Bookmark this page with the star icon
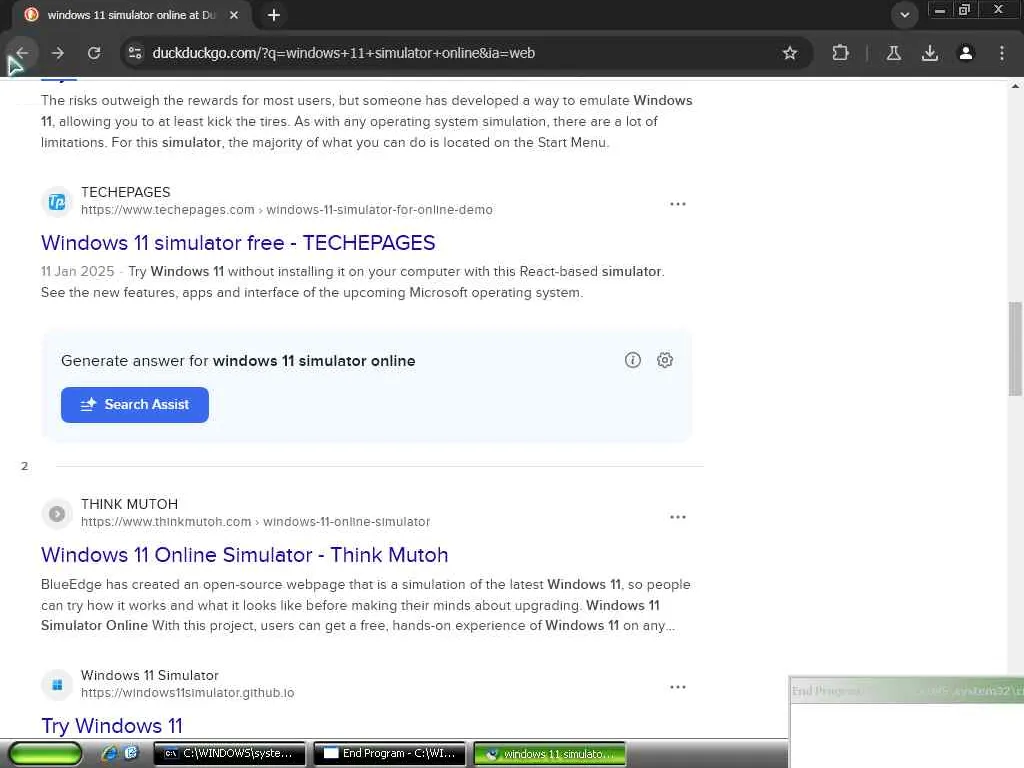Image resolution: width=1024 pixels, height=768 pixels. [790, 53]
